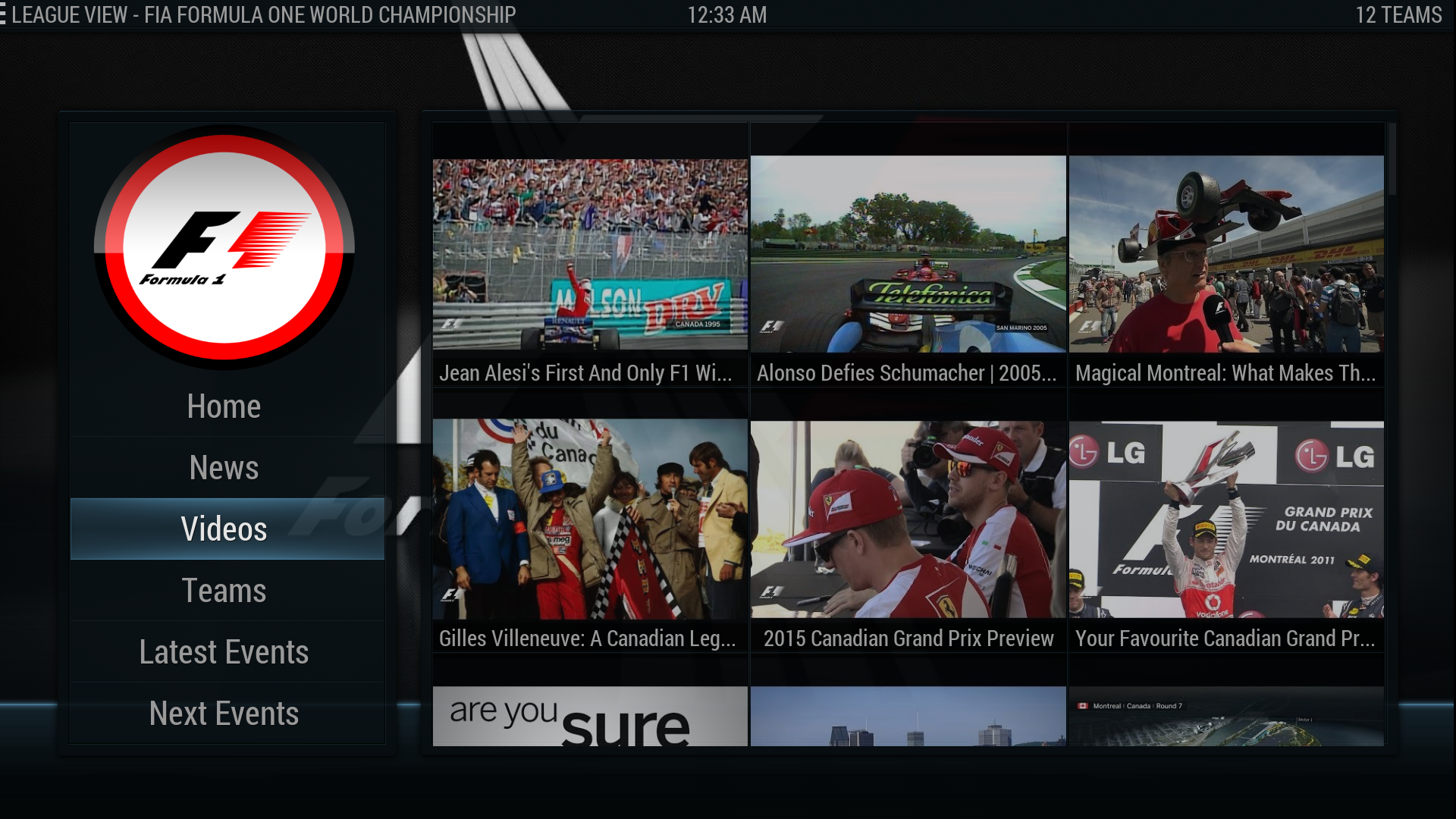Click the 12:33 AM clock

pos(726,14)
